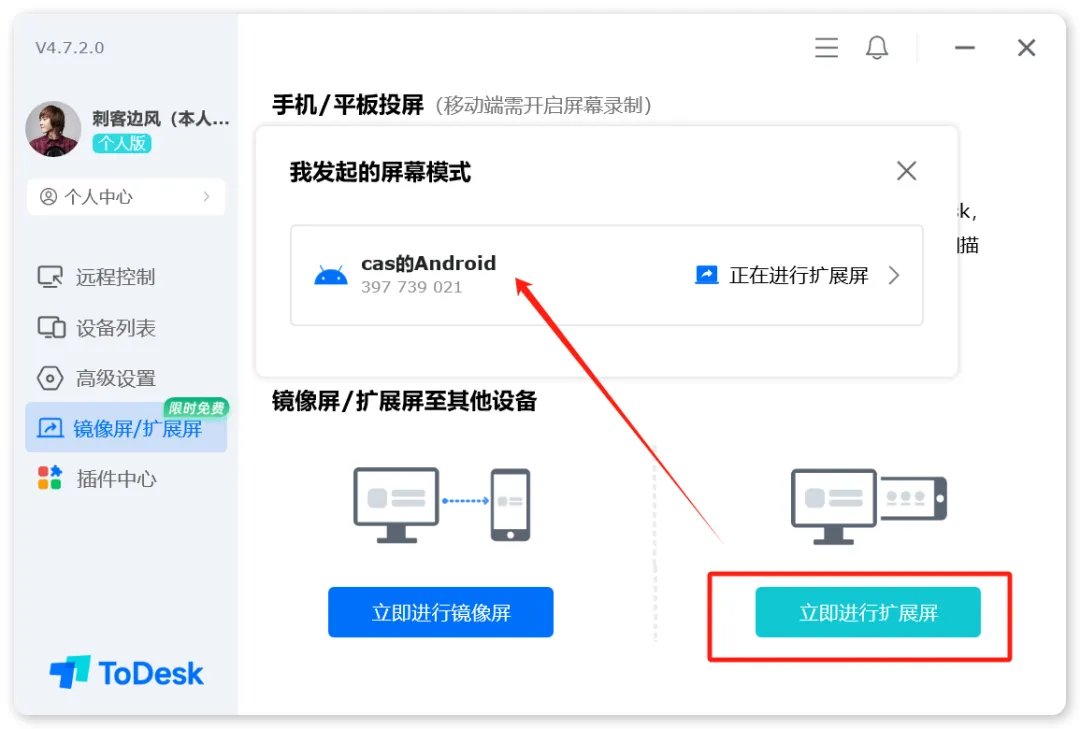The image size is (1080, 729).
Task: Select 镜像屏/扩展屏 menu item
Action: pos(126,428)
